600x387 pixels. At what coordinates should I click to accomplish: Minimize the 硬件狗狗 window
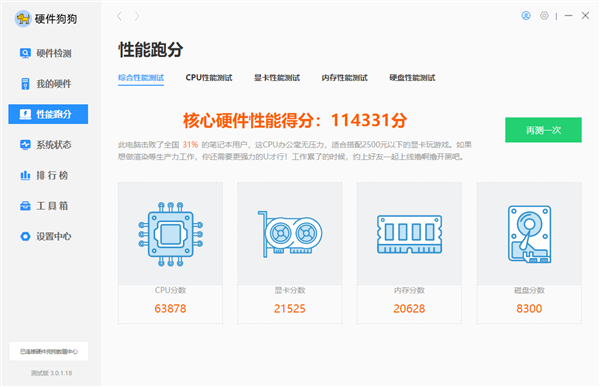[569, 16]
